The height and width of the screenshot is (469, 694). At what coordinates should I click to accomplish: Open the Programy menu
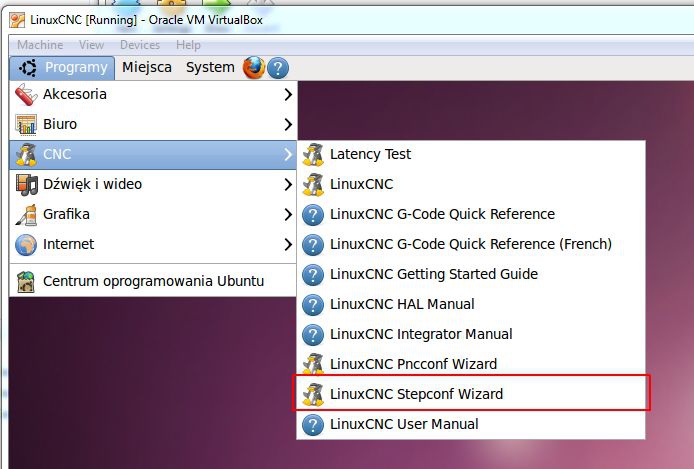tap(62, 68)
